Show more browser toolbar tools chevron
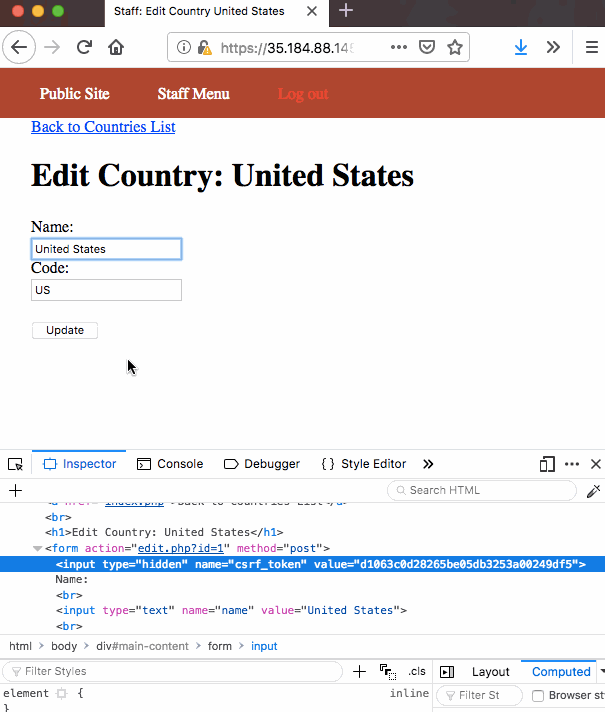Viewport: 605px width, 712px height. click(553, 47)
